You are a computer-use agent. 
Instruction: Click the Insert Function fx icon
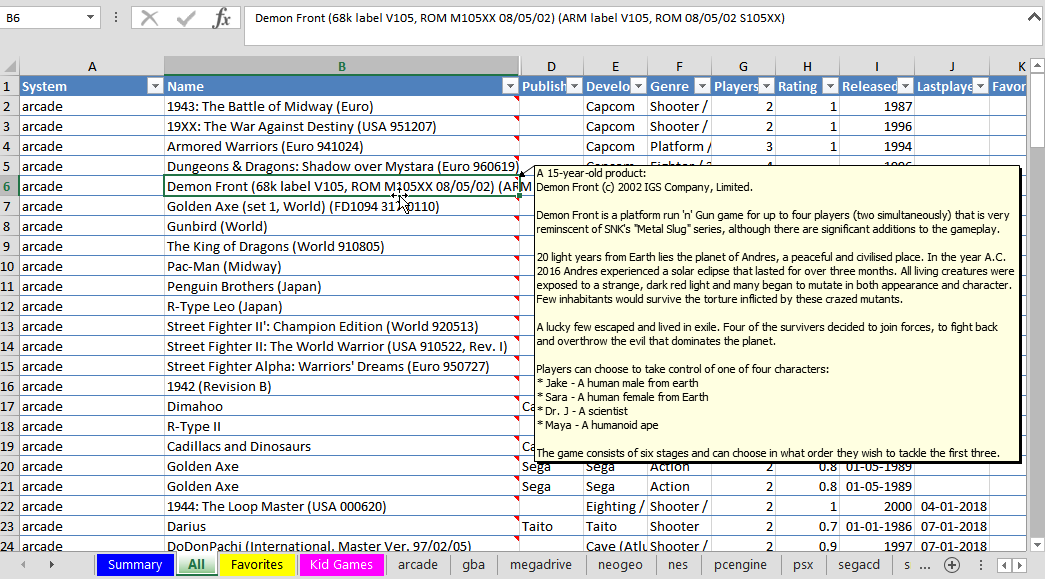tap(222, 18)
